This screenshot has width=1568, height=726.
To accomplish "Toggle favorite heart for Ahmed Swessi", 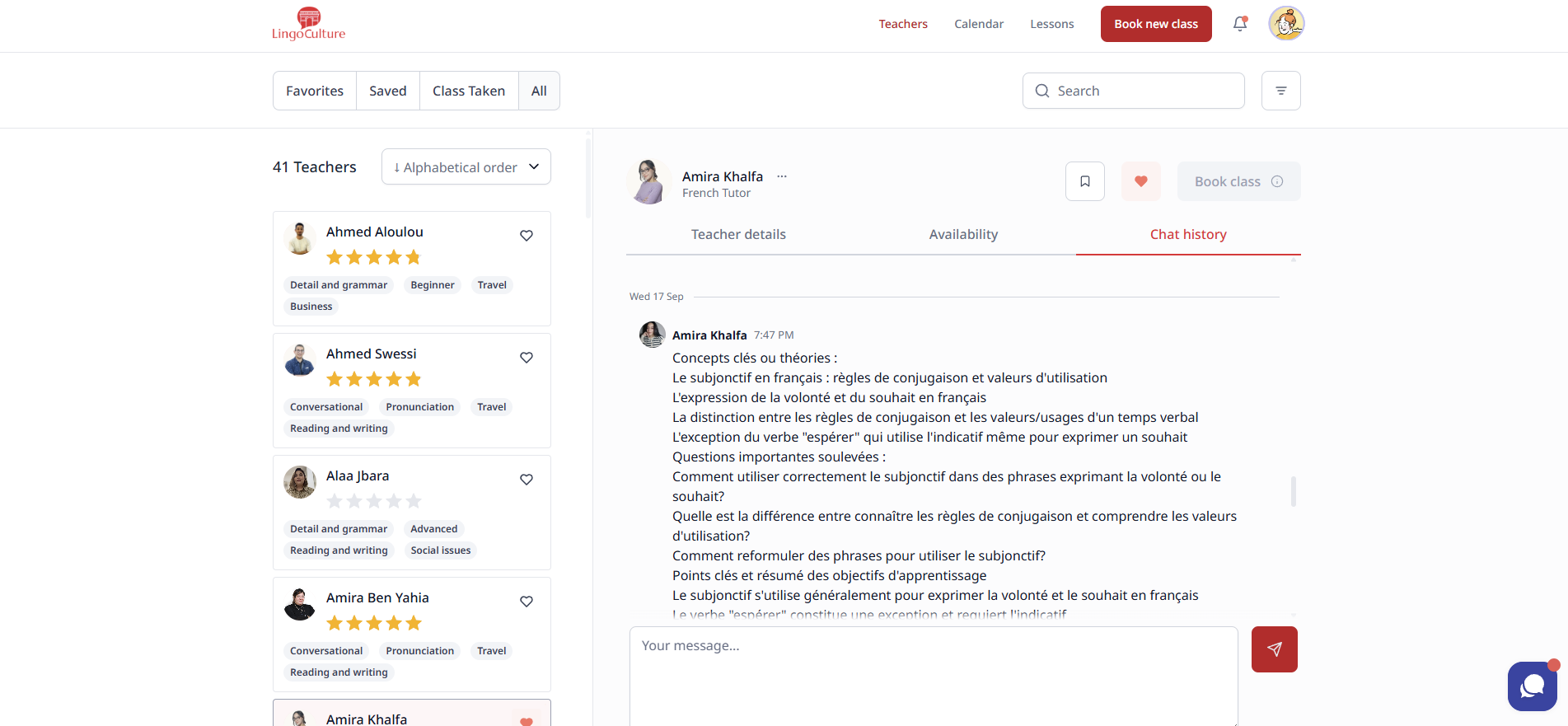I will (x=527, y=358).
